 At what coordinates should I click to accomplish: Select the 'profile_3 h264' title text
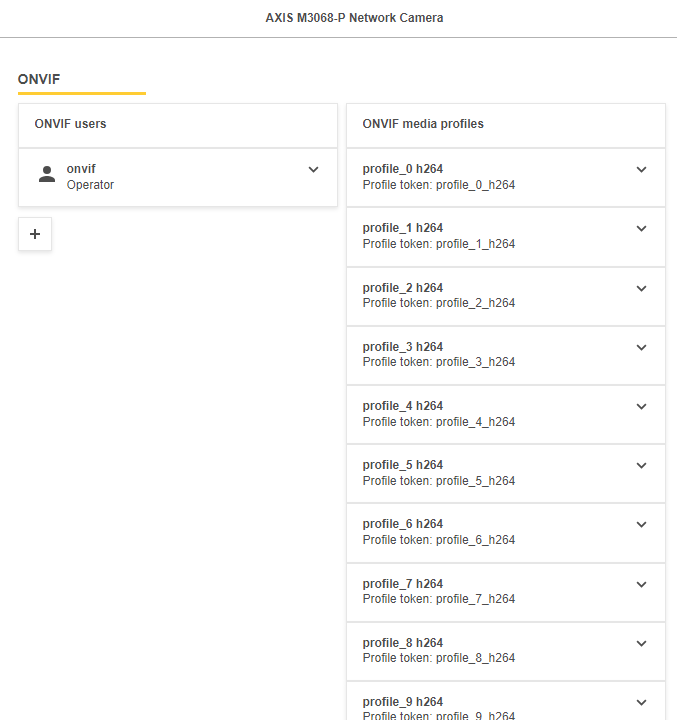click(403, 347)
